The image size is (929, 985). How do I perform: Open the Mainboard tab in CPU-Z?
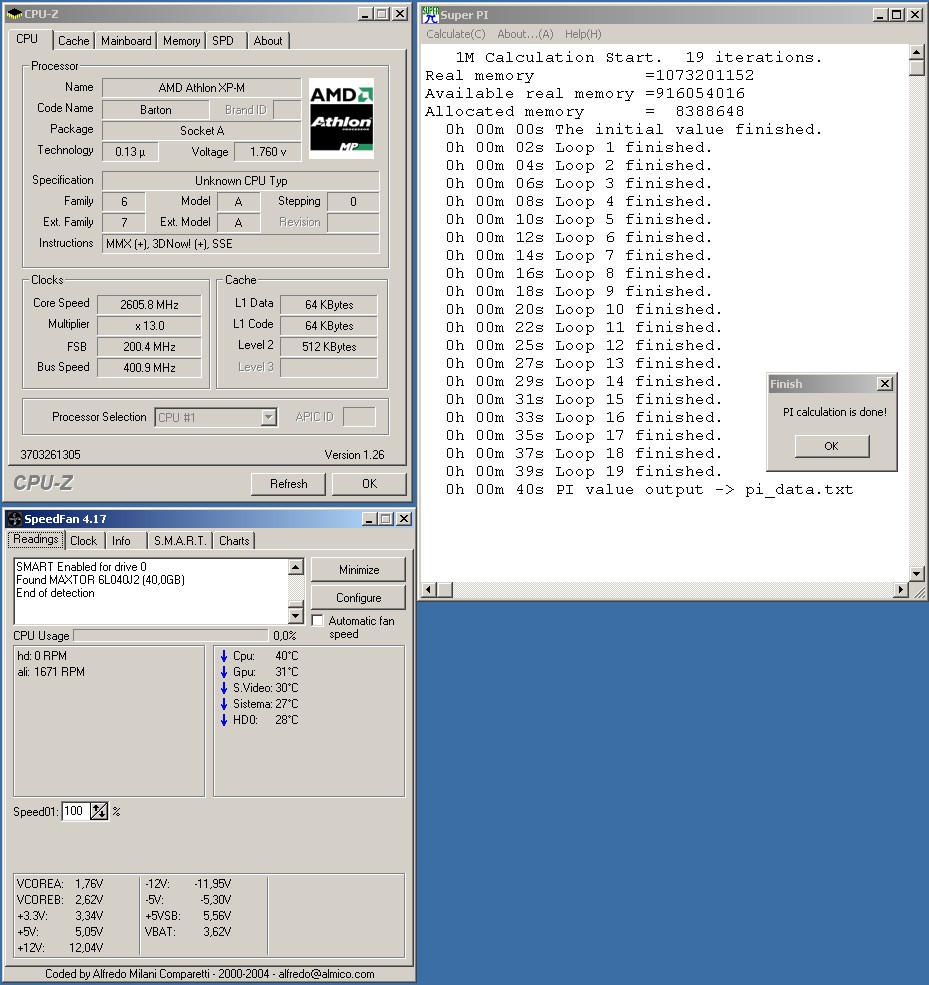(x=126, y=41)
